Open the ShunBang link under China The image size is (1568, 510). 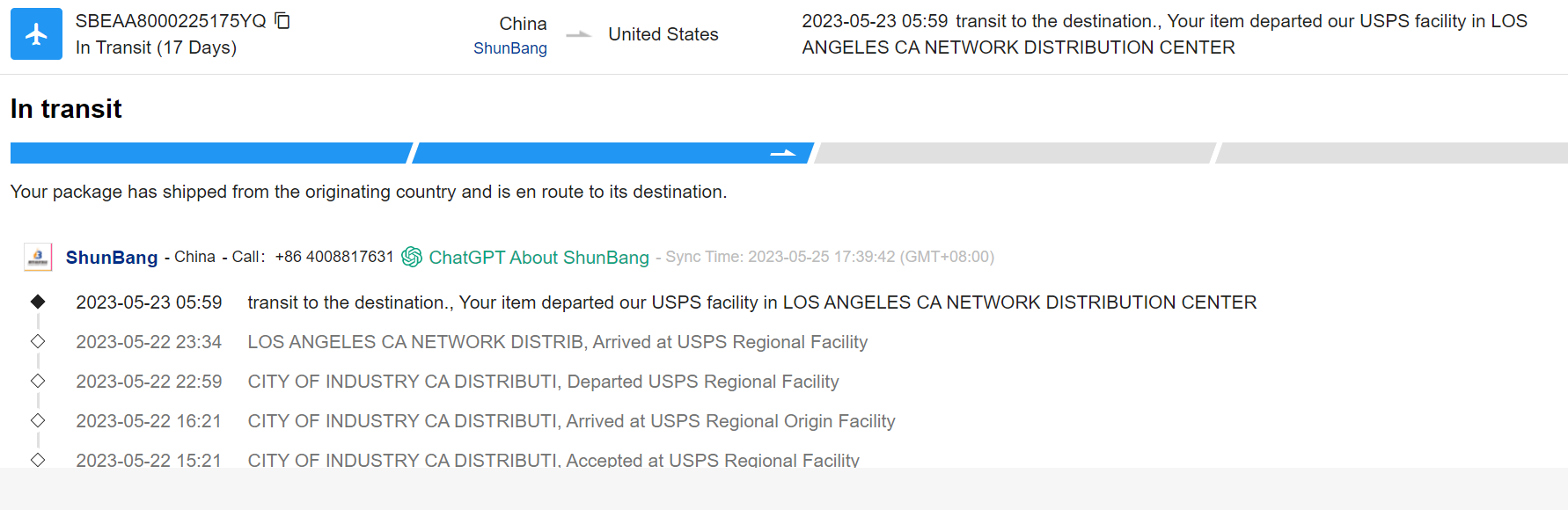point(510,48)
